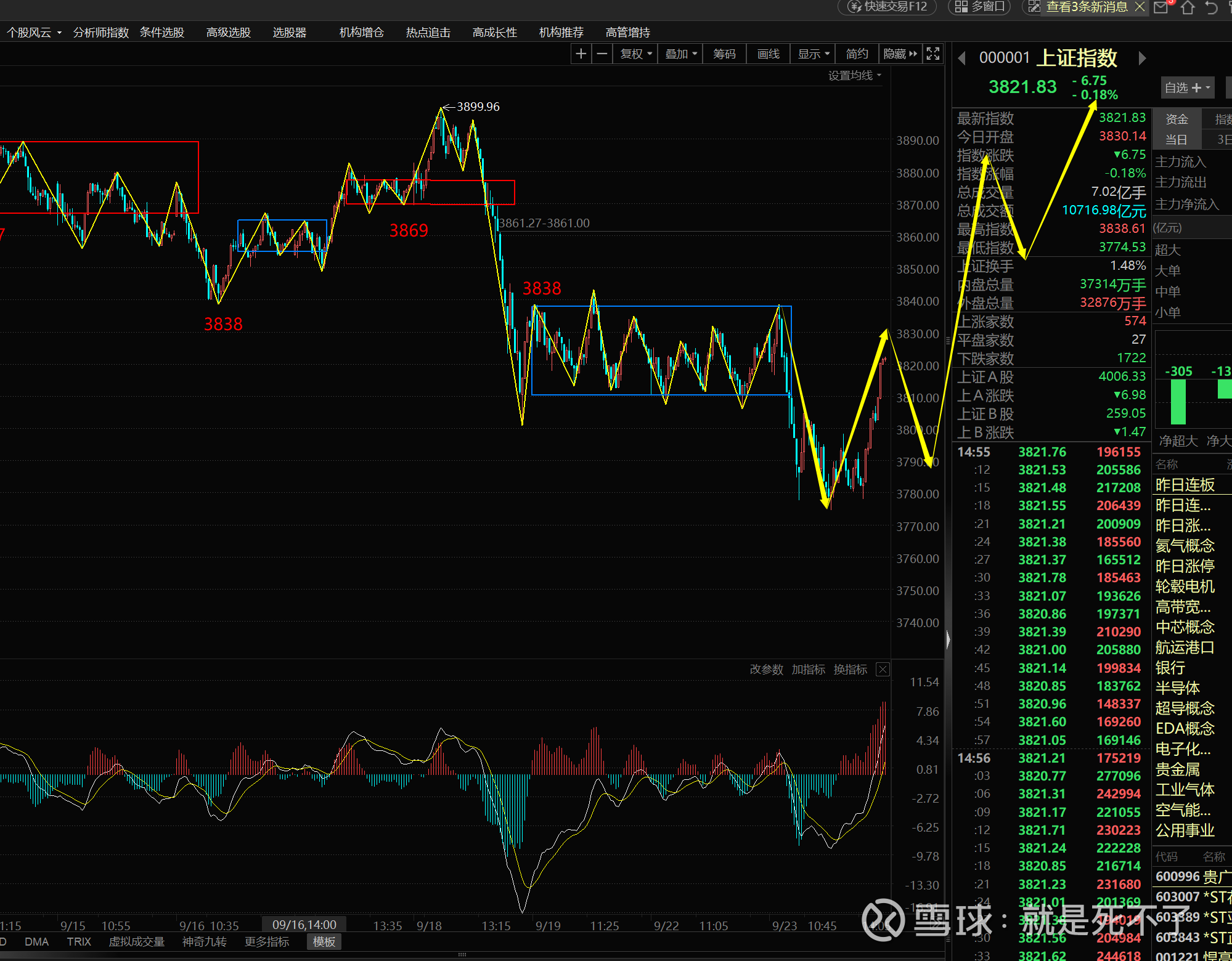Expand 设置均线 moving average settings
Viewport: 1232px width, 961px height.
(x=854, y=76)
